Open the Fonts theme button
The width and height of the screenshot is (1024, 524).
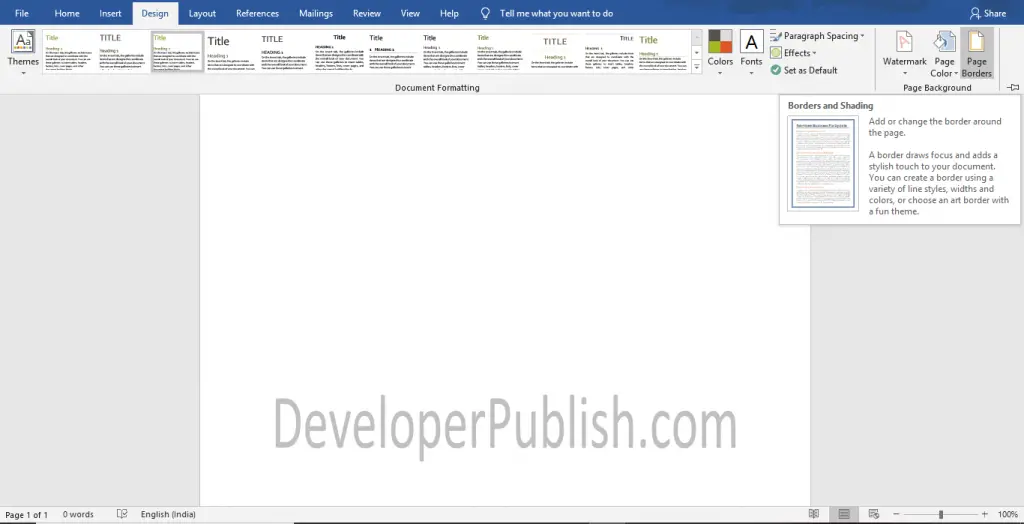point(751,51)
